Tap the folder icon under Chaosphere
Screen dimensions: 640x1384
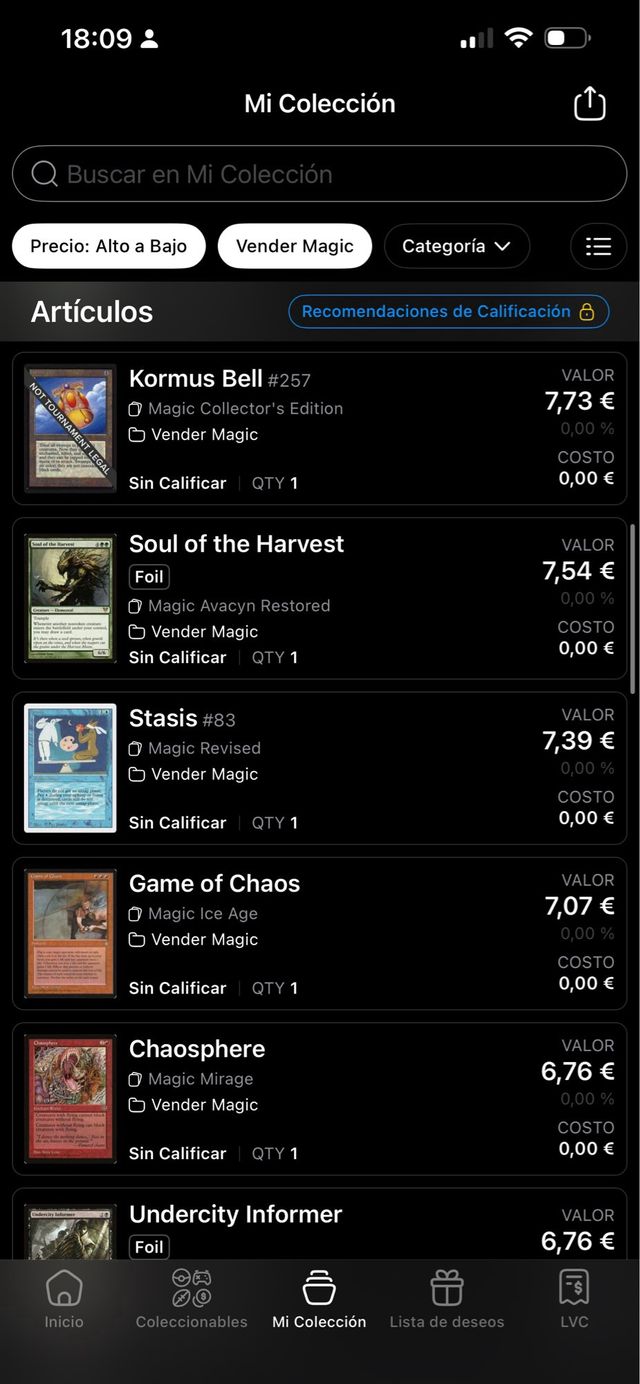[x=136, y=1105]
